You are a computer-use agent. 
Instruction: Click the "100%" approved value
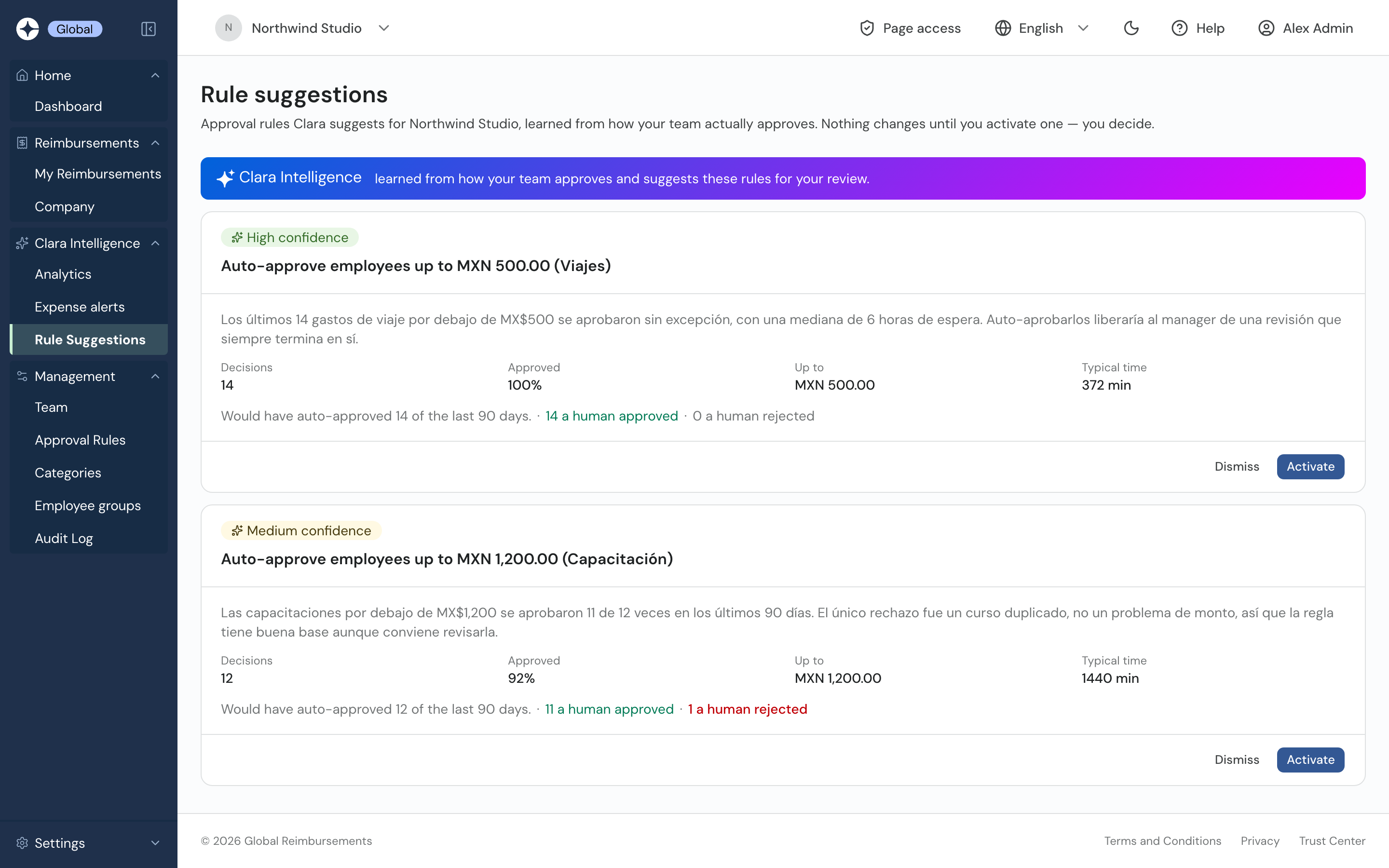click(525, 385)
